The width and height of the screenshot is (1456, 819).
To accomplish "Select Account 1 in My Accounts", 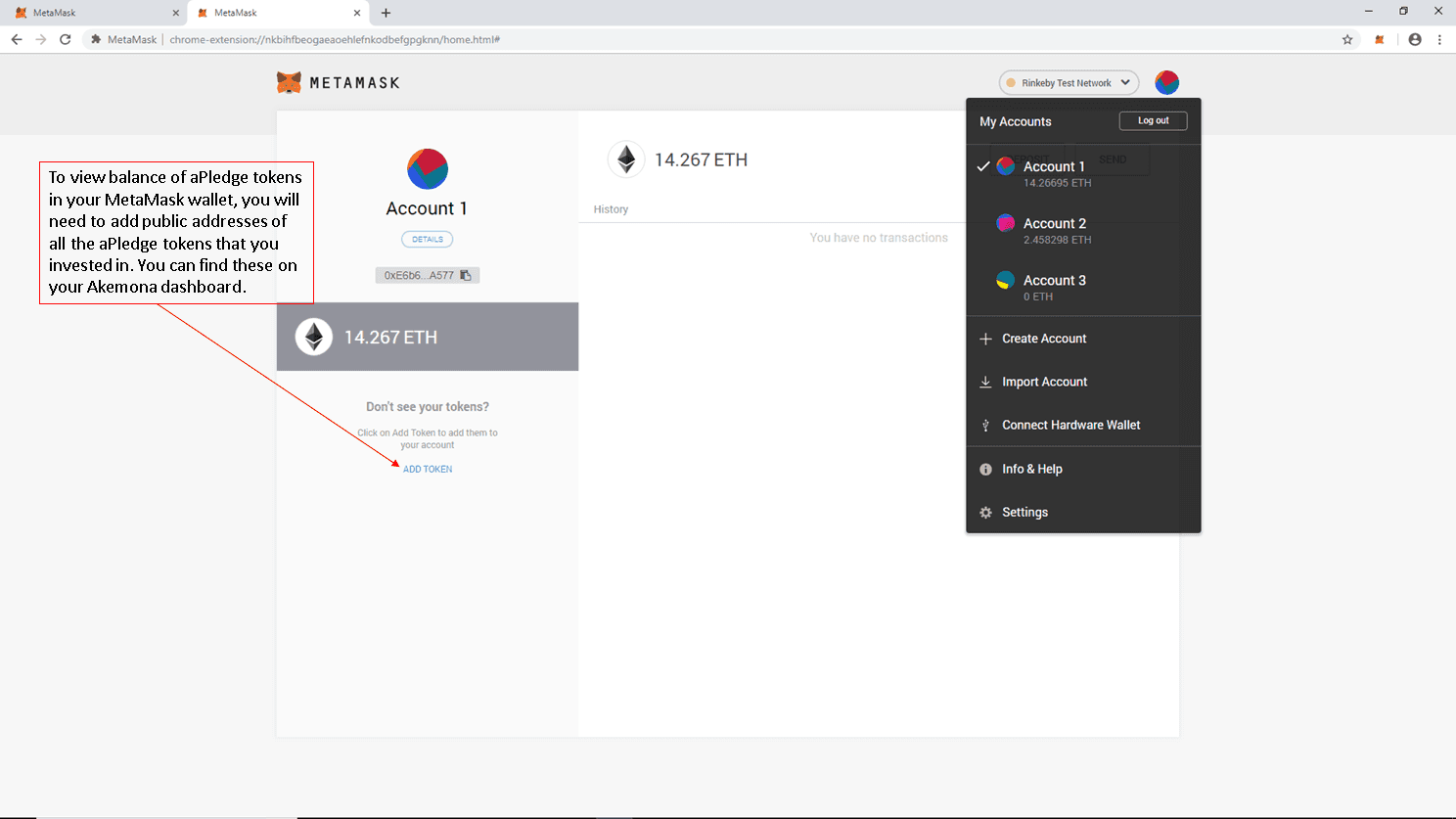I will [1083, 174].
